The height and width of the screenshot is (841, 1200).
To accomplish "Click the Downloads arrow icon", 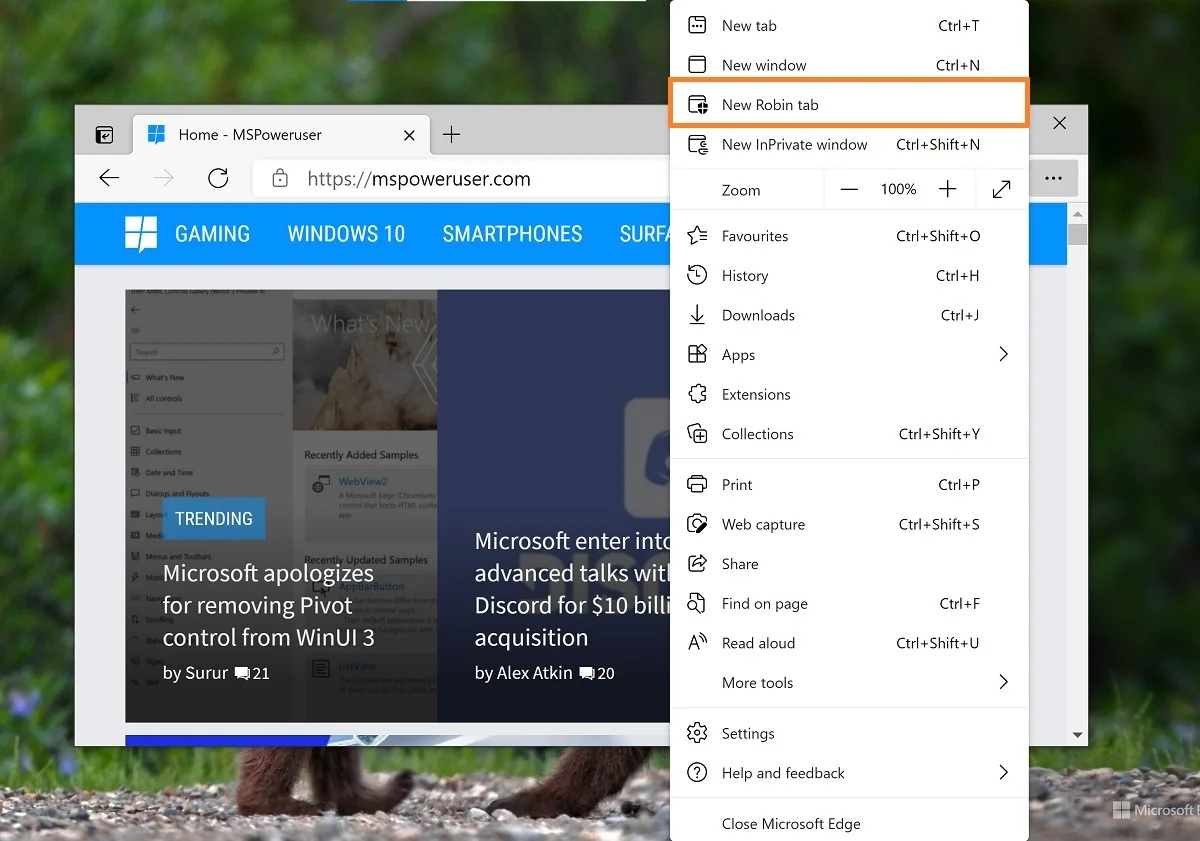I will (x=697, y=315).
